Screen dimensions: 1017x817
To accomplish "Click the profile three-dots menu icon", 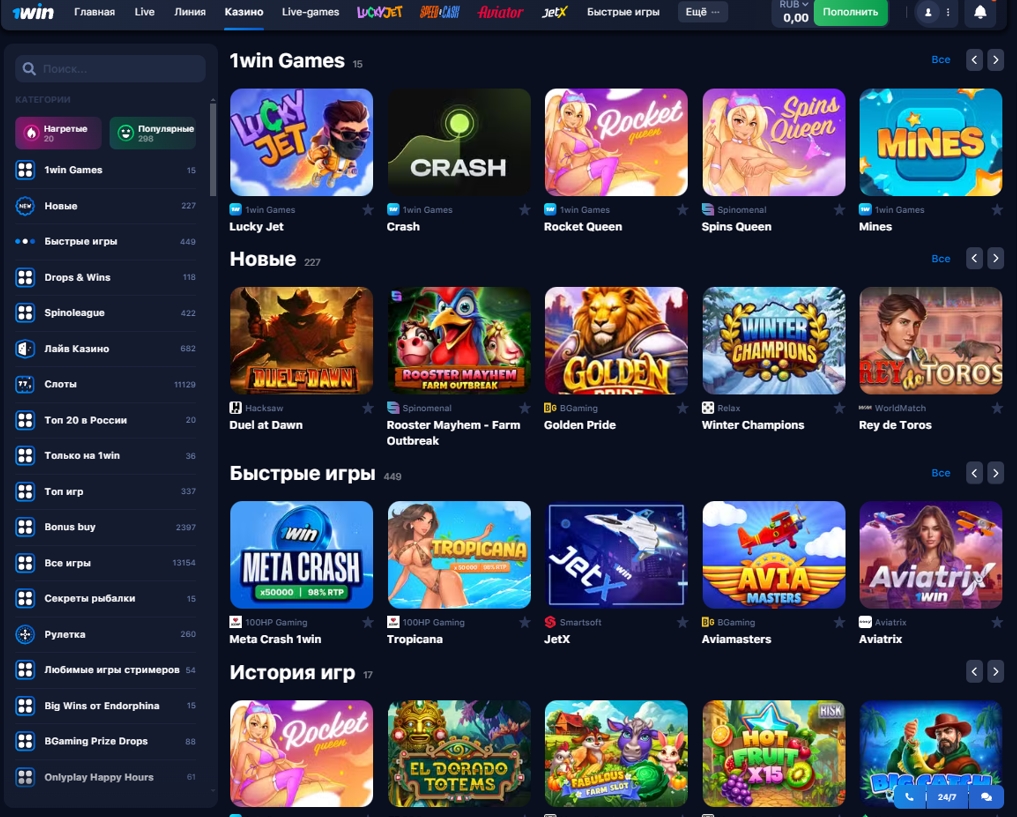I will coord(948,12).
